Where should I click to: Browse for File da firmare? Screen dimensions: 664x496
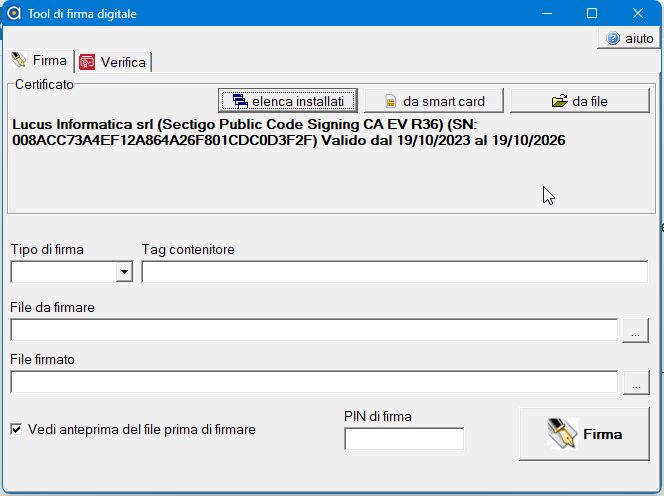pos(635,331)
